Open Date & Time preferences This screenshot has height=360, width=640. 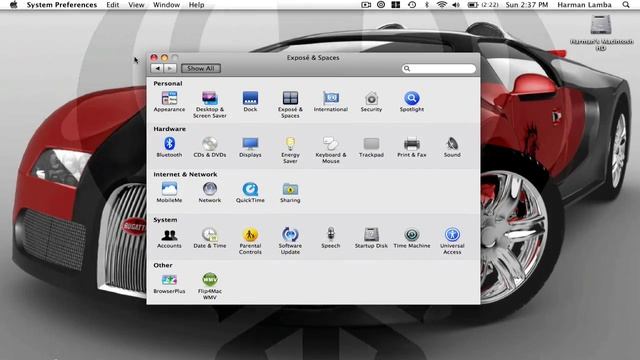pyautogui.click(x=209, y=238)
